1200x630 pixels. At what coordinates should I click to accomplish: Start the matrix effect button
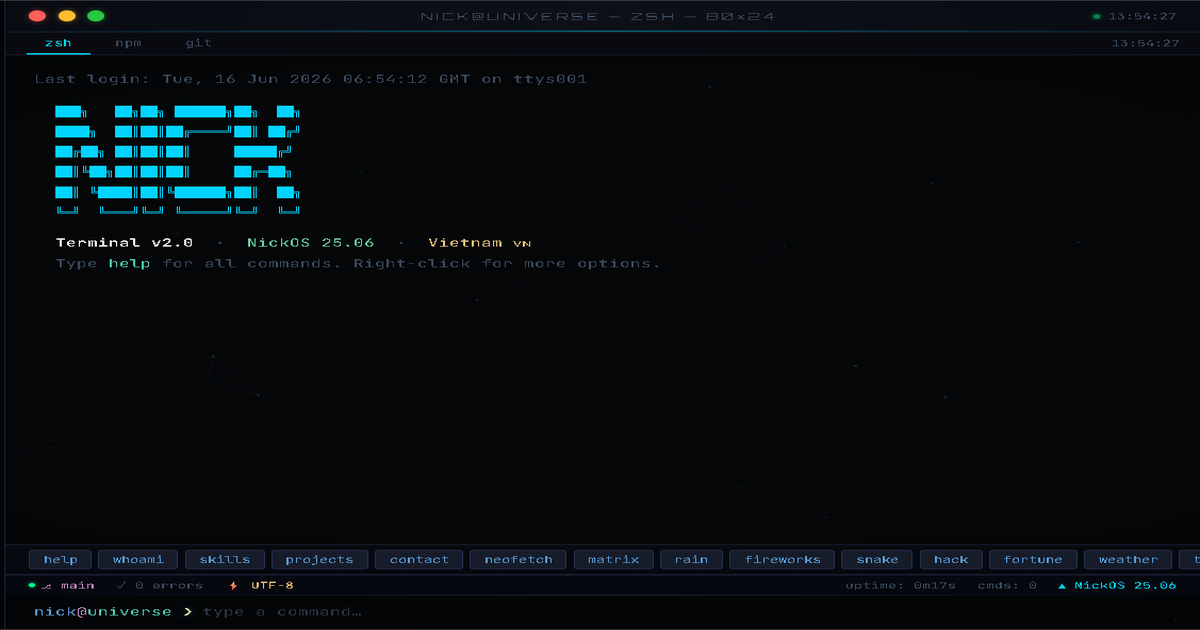point(613,560)
